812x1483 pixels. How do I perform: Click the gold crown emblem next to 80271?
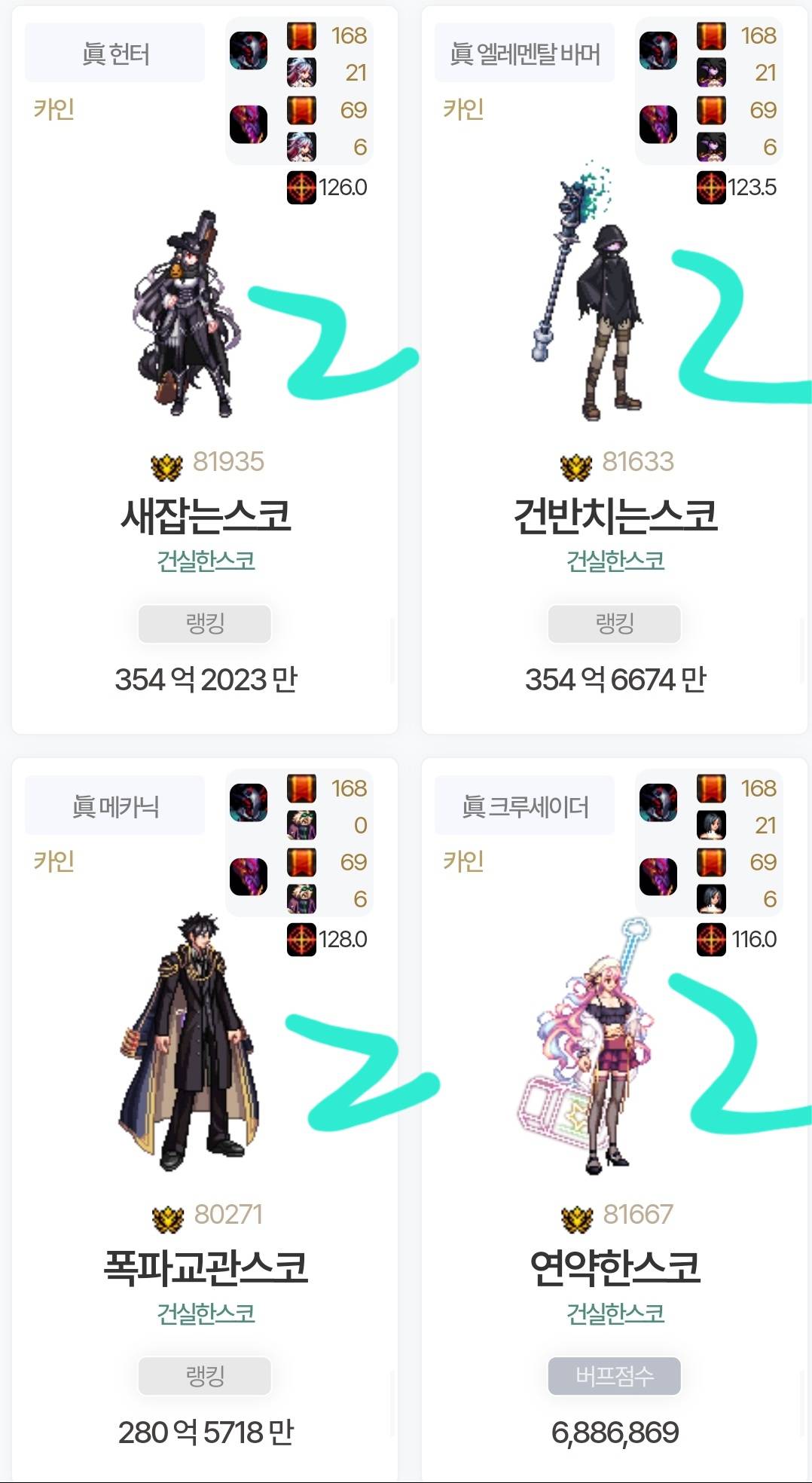(x=168, y=1219)
